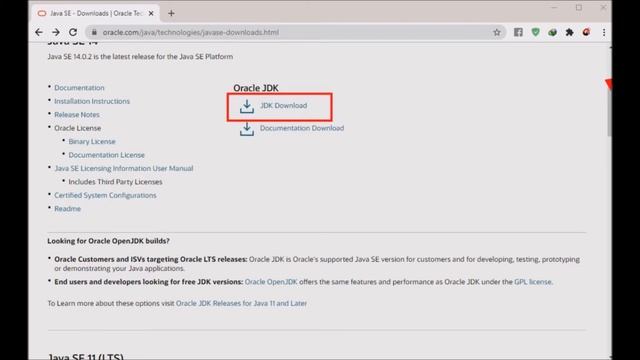View site info via the padlock icon
Image resolution: width=640 pixels, height=360 pixels.
tap(94, 32)
